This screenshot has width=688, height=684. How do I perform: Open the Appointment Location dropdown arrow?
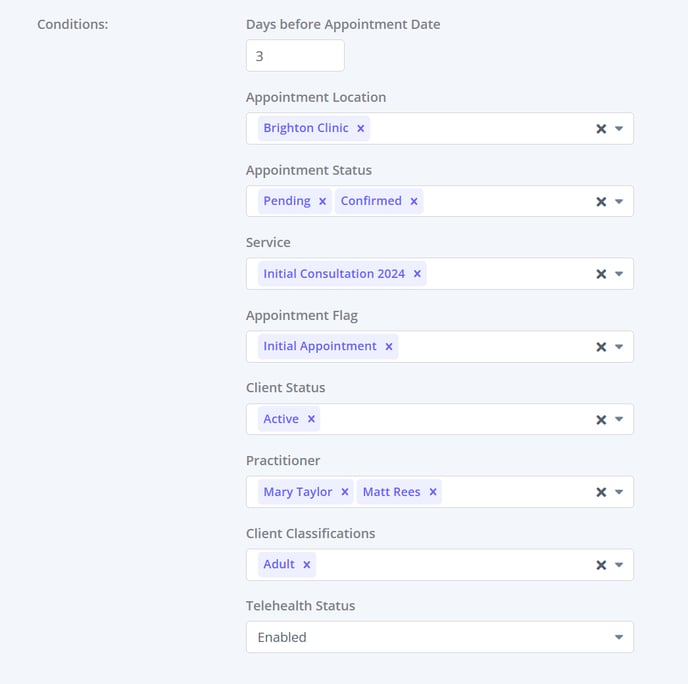(619, 129)
